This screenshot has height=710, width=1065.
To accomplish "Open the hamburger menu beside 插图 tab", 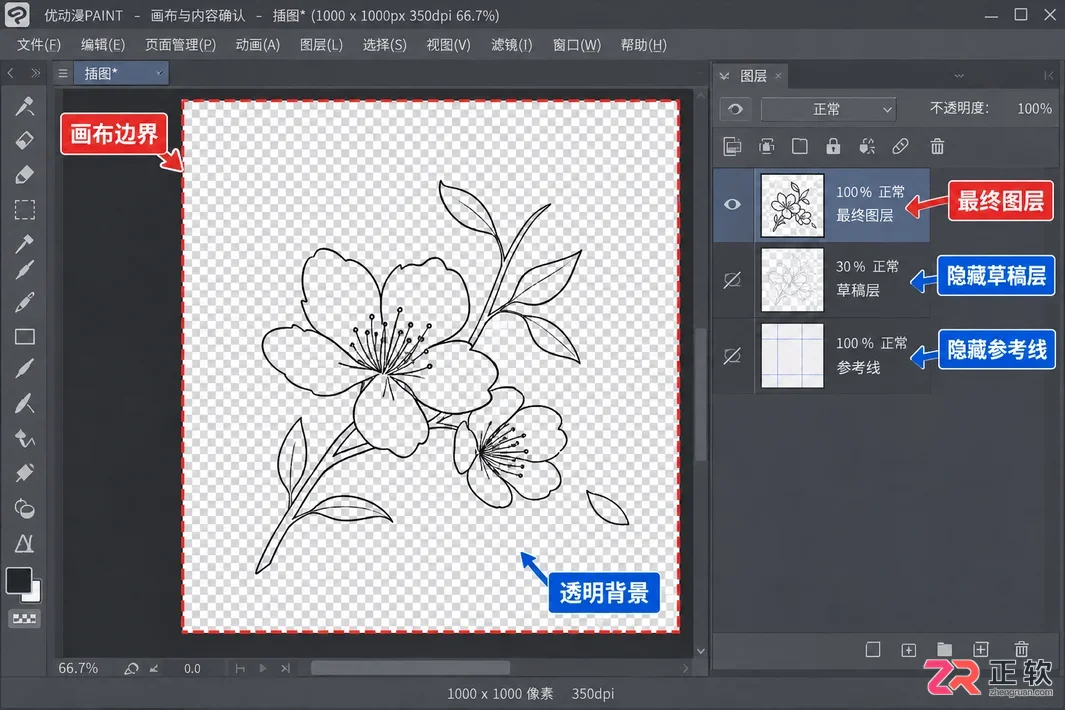I will coord(62,73).
